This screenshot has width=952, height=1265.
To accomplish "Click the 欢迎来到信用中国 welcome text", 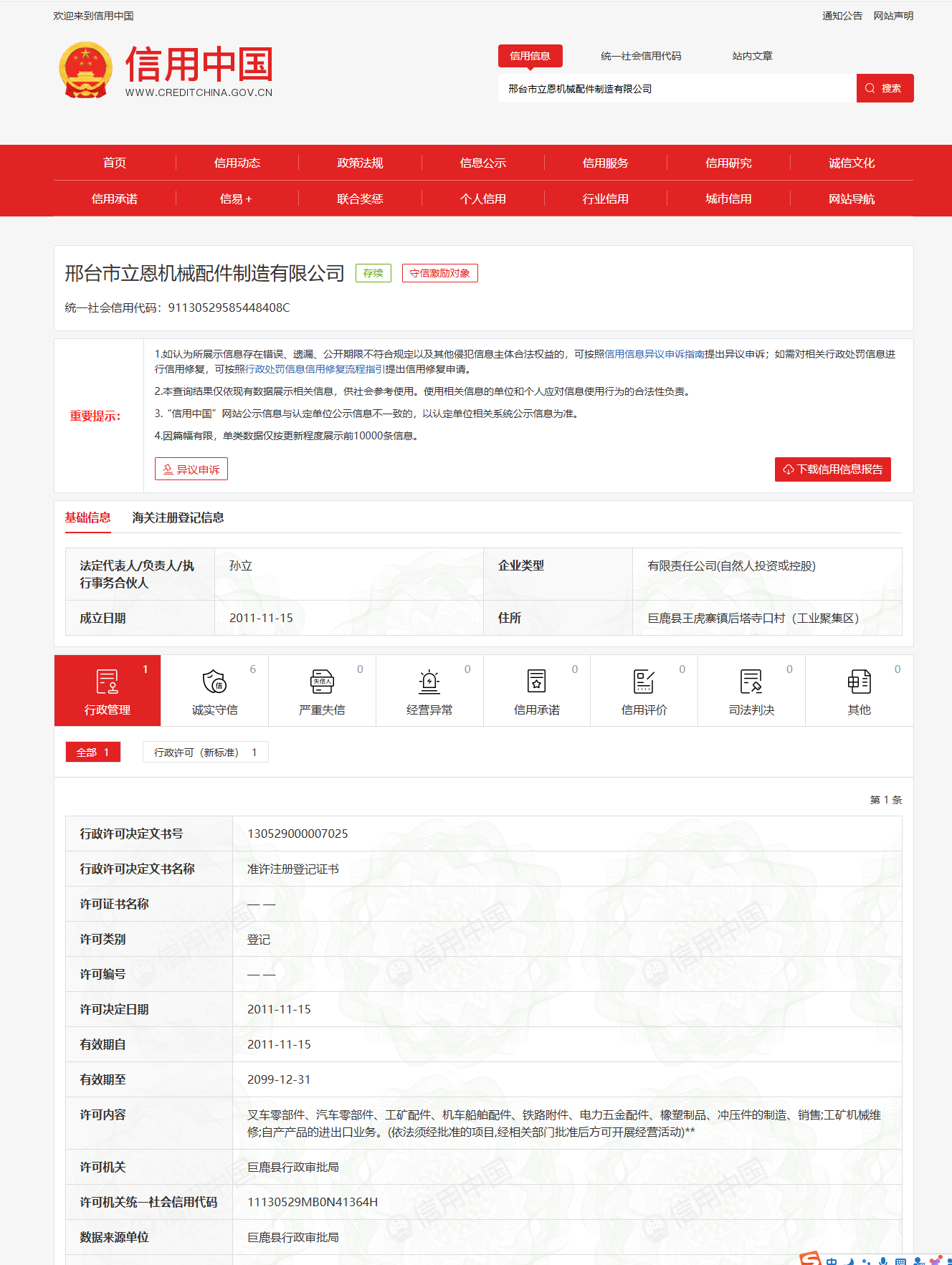I will (x=93, y=16).
